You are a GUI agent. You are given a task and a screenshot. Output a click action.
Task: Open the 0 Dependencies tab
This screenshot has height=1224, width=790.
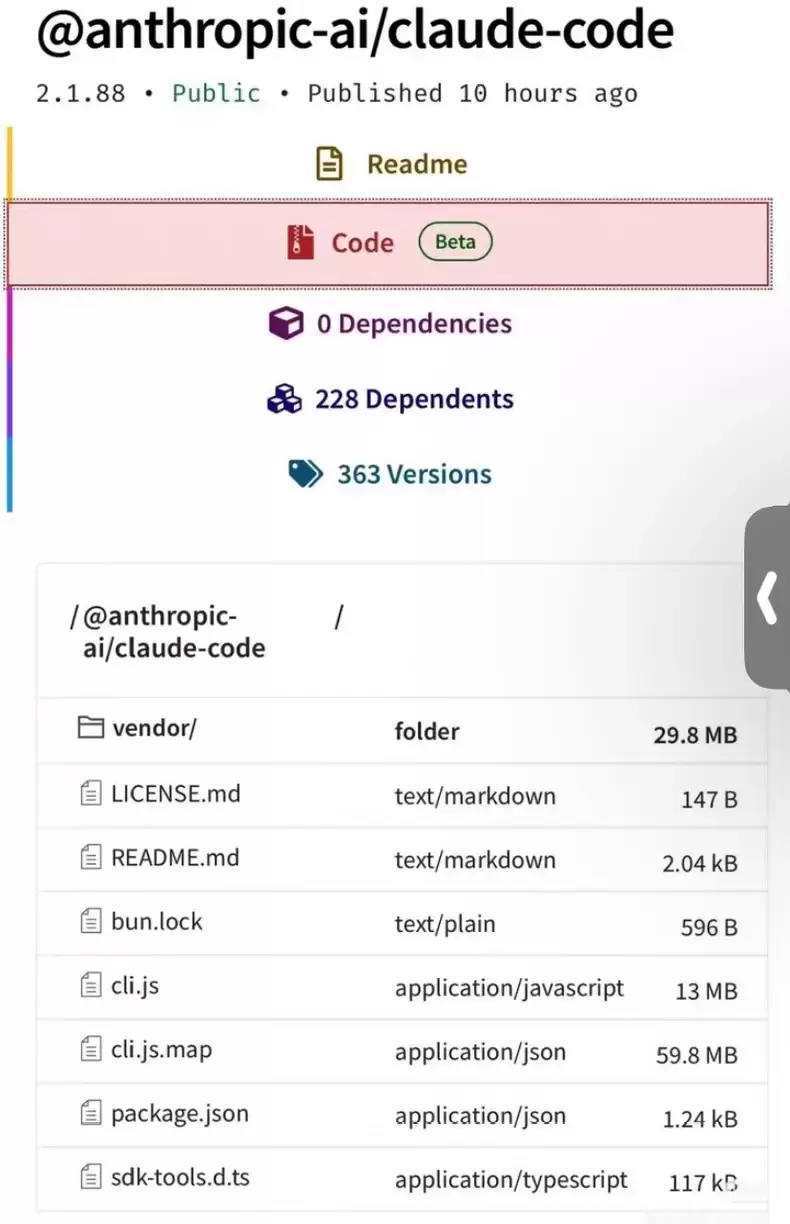390,324
